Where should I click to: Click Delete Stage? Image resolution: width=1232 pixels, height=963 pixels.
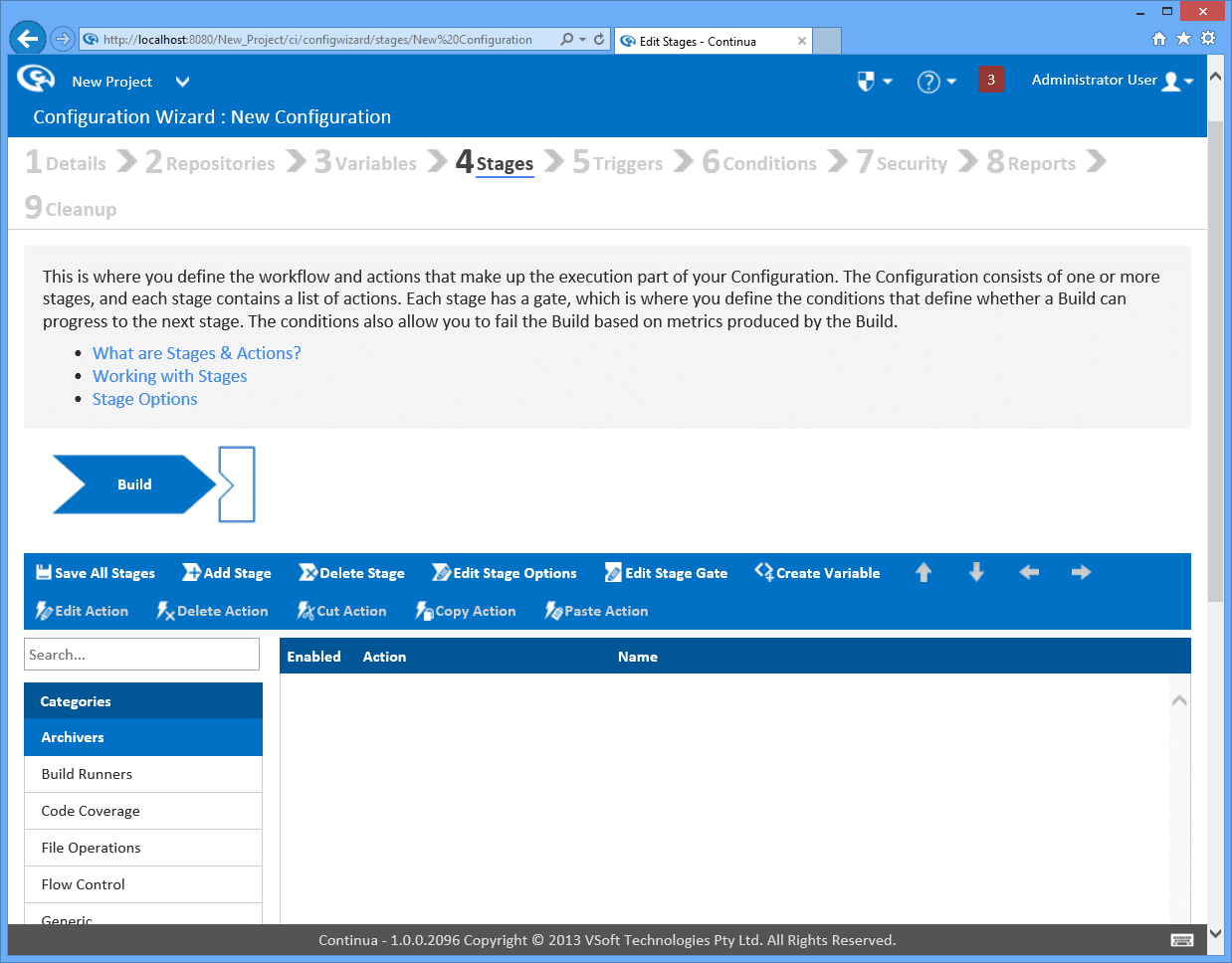click(x=351, y=573)
